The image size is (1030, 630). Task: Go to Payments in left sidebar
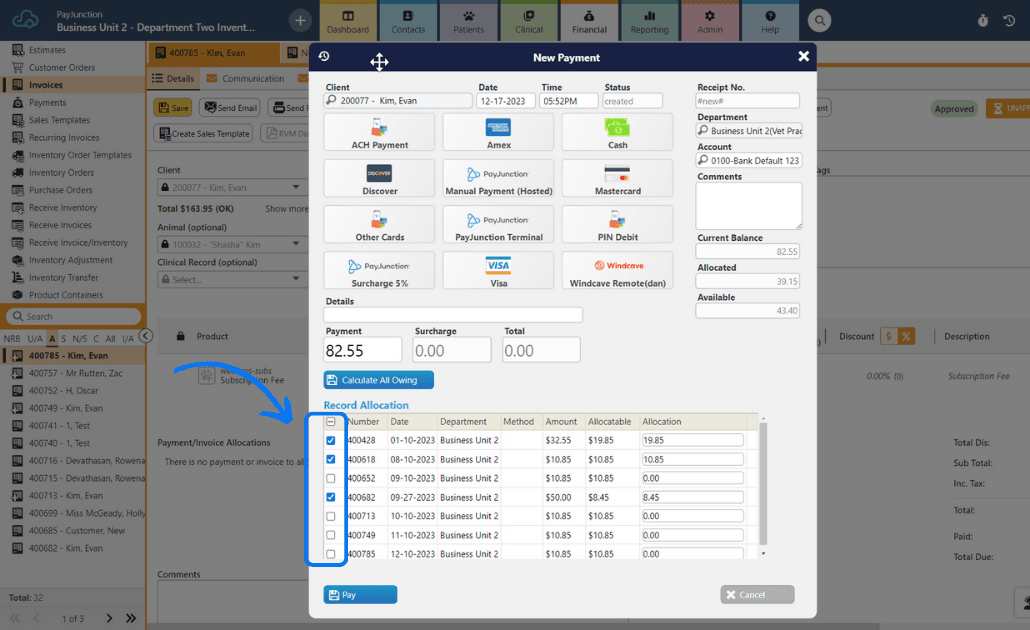coord(47,103)
